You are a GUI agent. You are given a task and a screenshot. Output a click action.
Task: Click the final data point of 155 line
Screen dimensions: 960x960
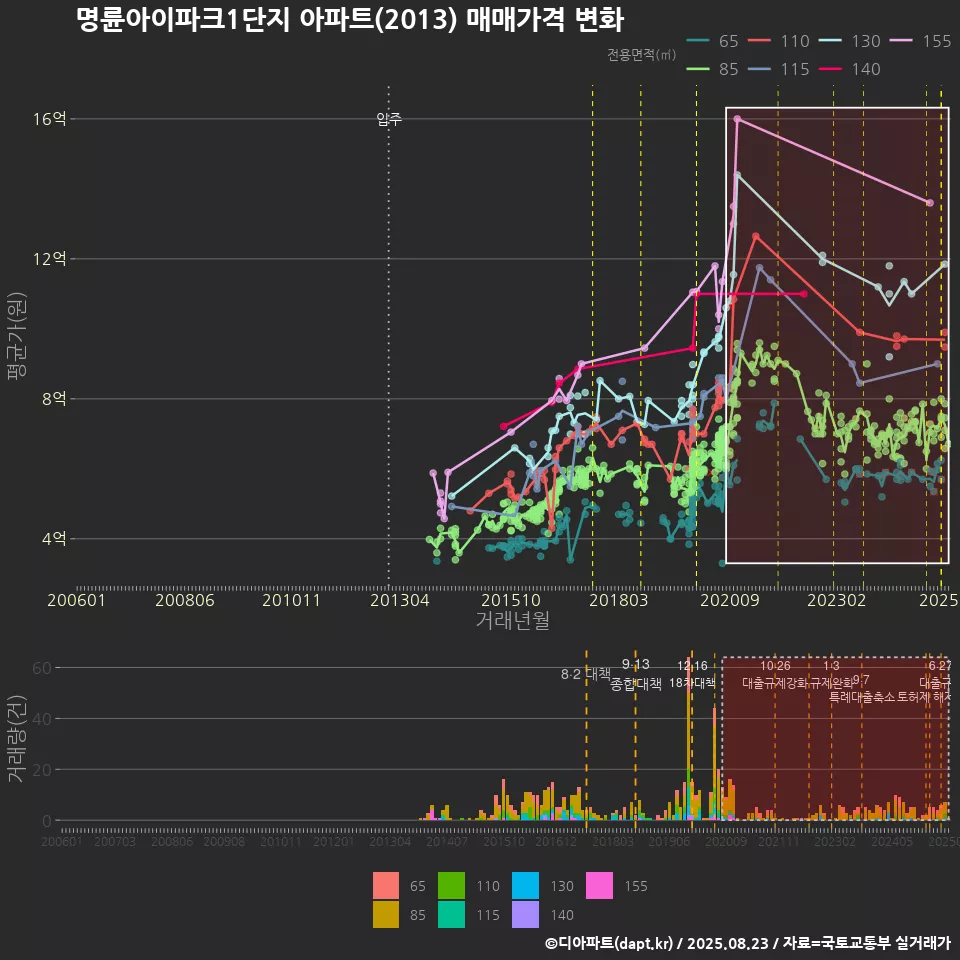pos(930,203)
